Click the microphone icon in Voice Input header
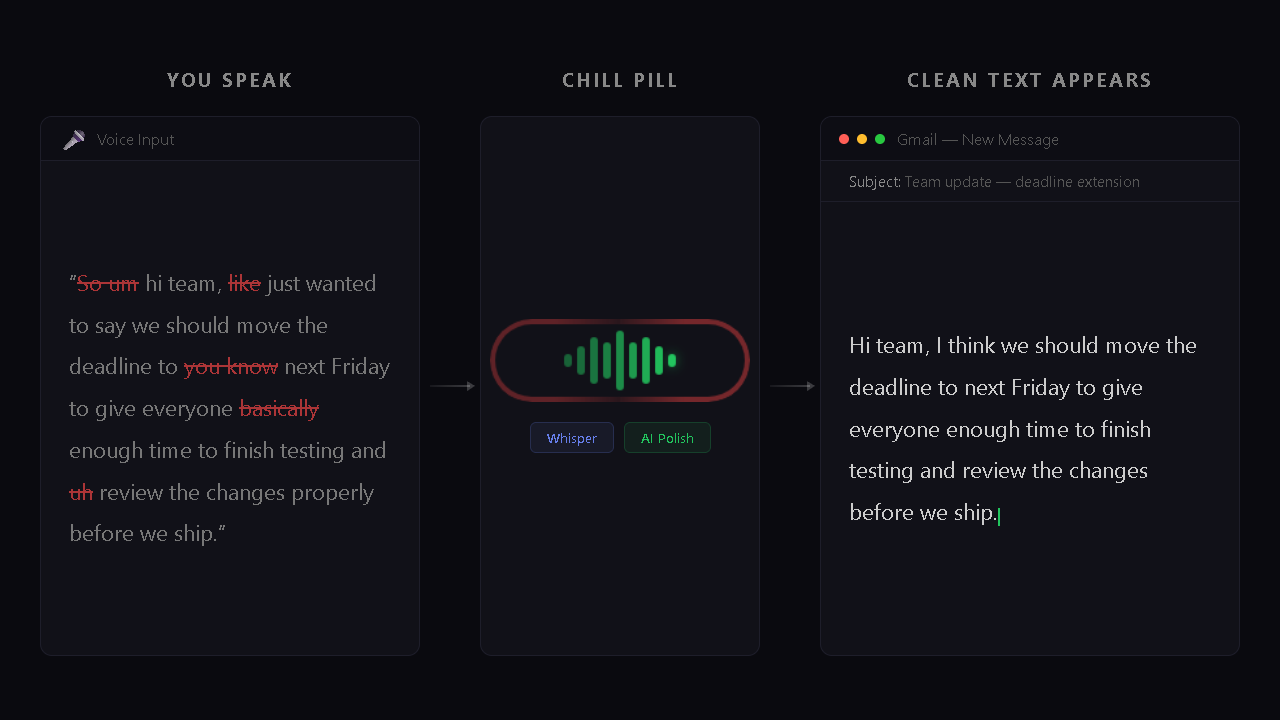Image resolution: width=1280 pixels, height=720 pixels. (73, 139)
